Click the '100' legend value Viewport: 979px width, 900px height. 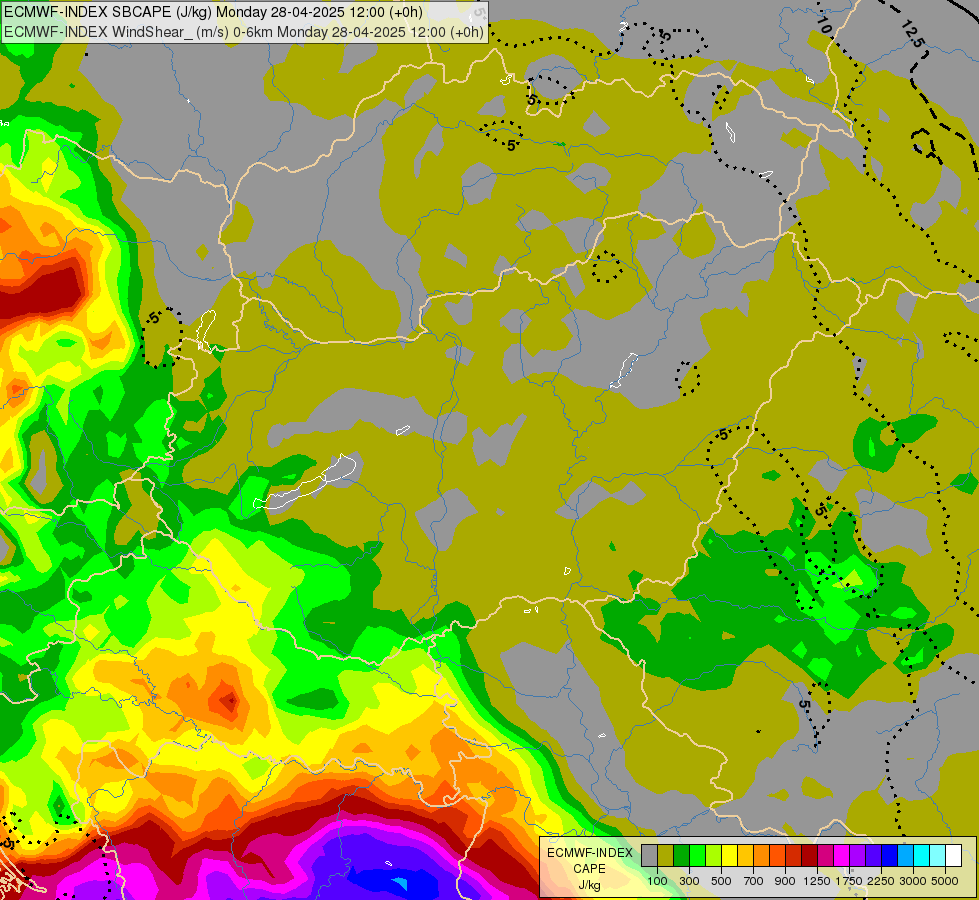(657, 881)
